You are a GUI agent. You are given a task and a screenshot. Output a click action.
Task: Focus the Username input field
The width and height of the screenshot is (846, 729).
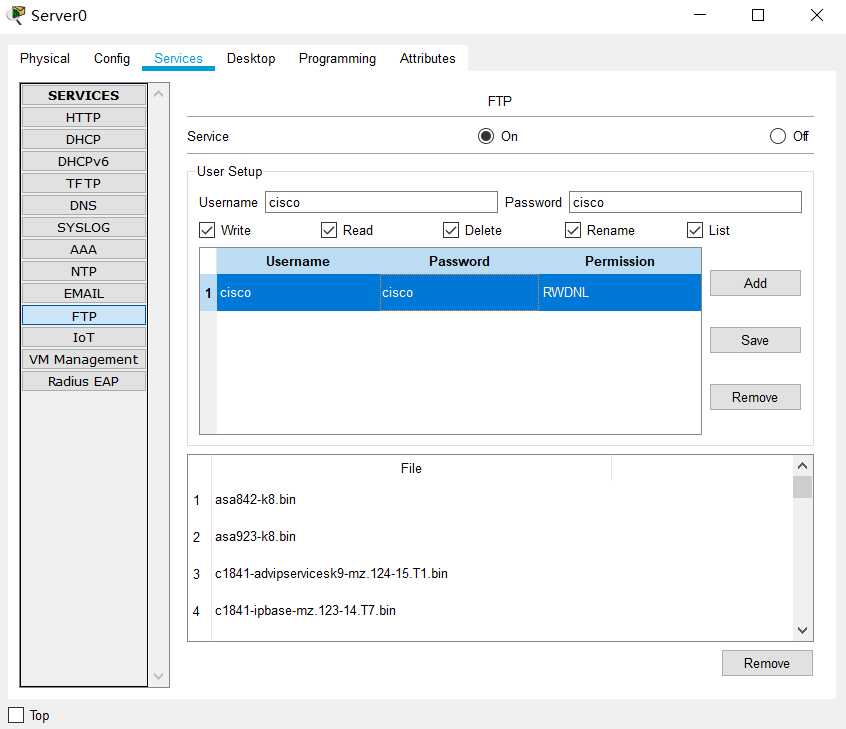pos(381,202)
